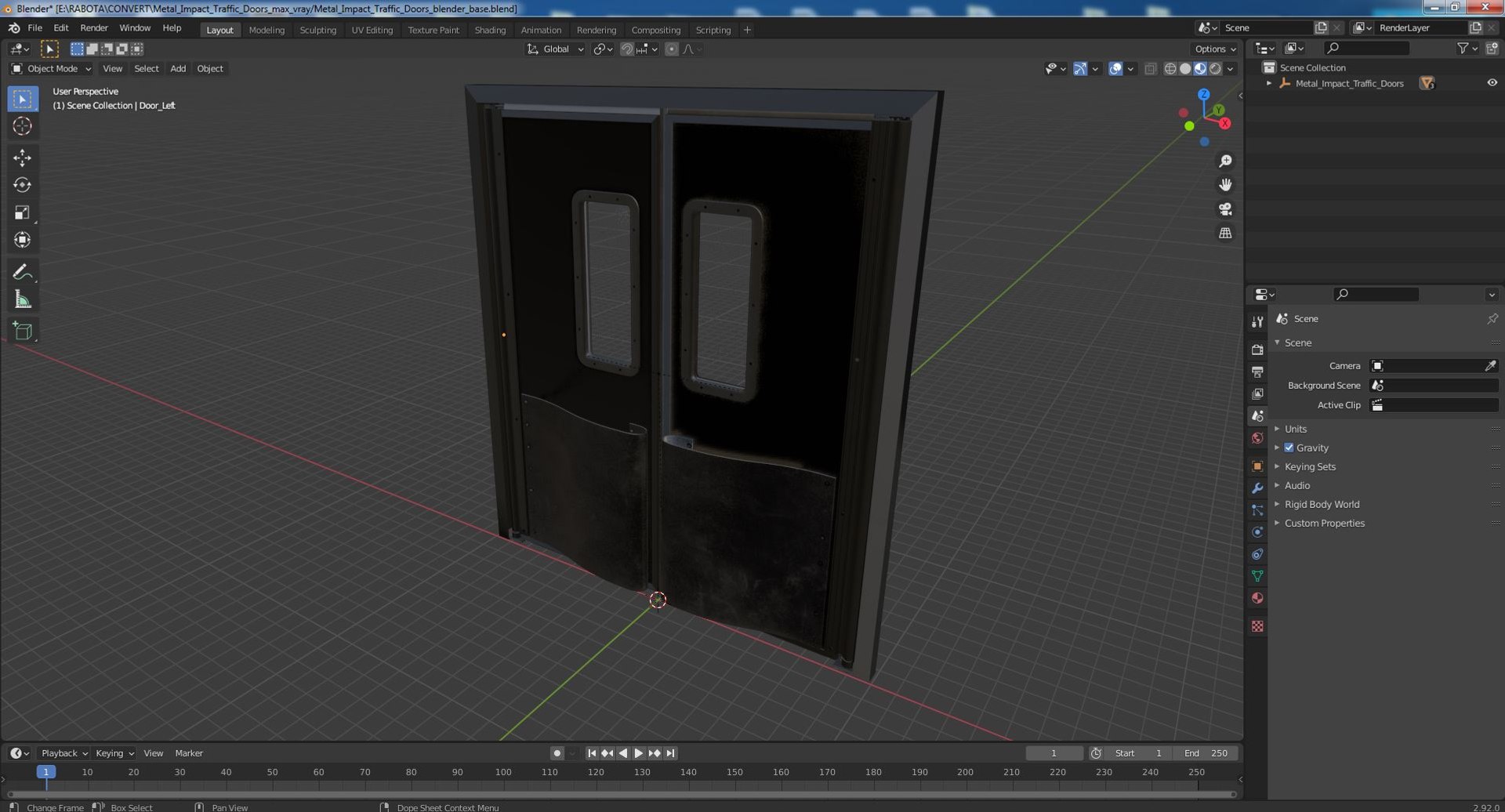The width and height of the screenshot is (1505, 812).
Task: Open Object Mode dropdown
Action: pos(51,69)
